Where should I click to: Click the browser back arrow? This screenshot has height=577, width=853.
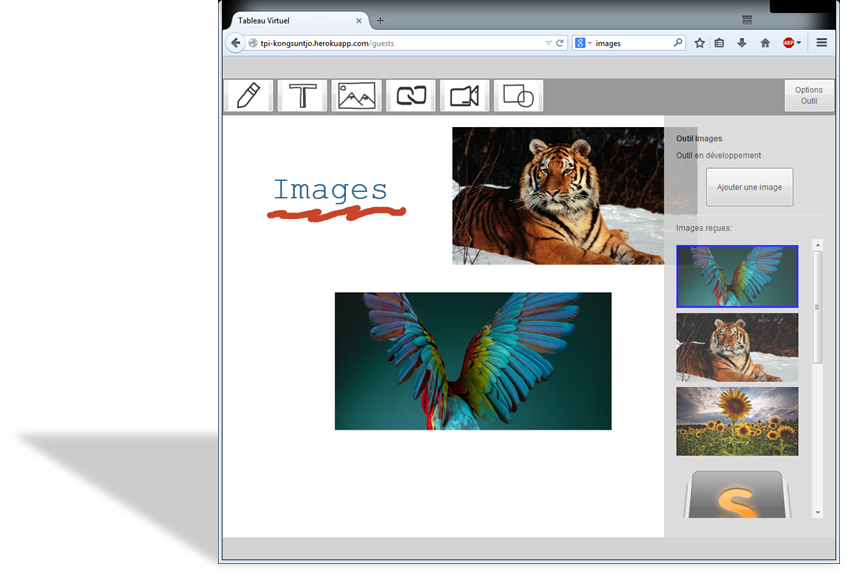pyautogui.click(x=236, y=43)
